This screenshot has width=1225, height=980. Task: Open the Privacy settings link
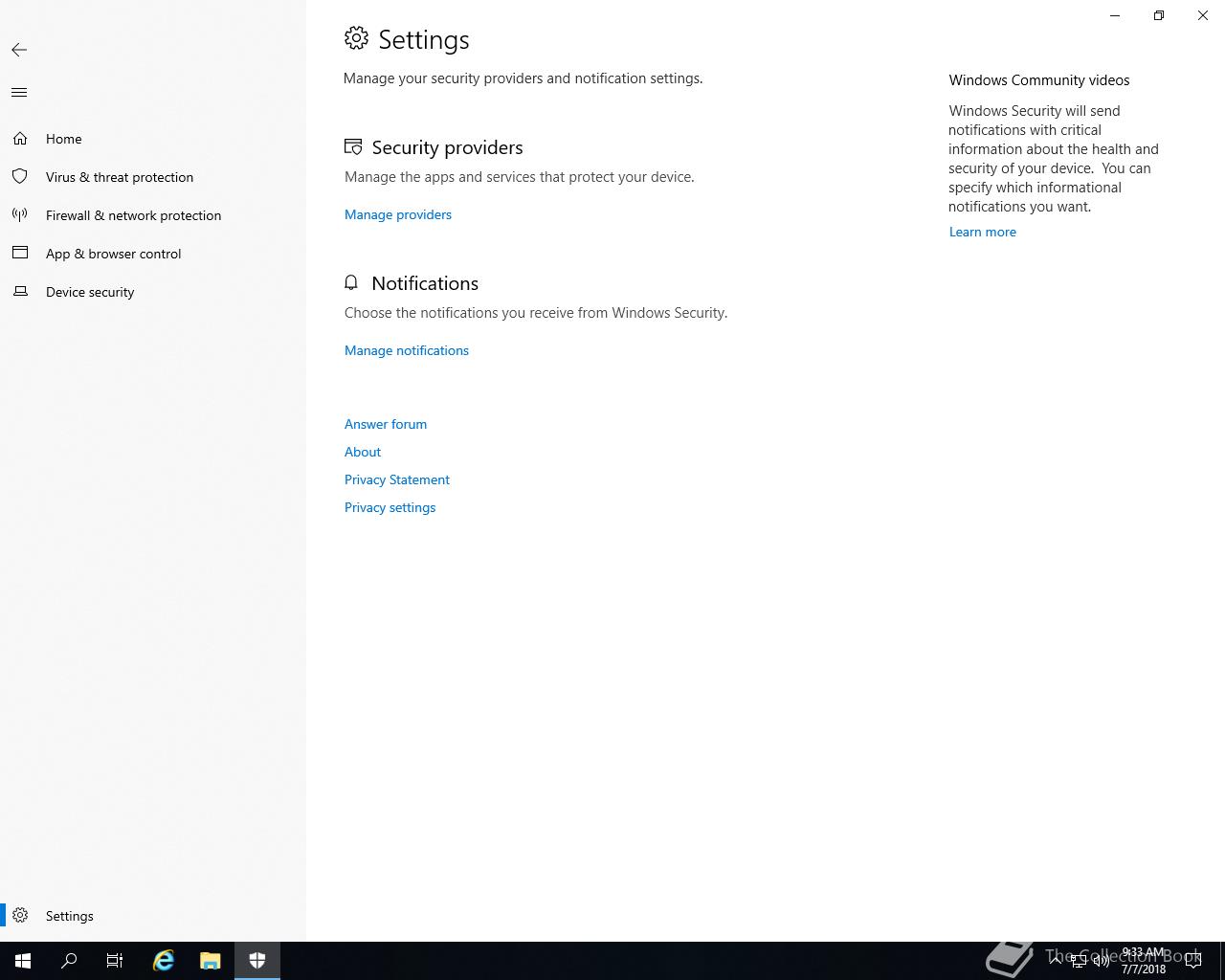click(x=390, y=507)
